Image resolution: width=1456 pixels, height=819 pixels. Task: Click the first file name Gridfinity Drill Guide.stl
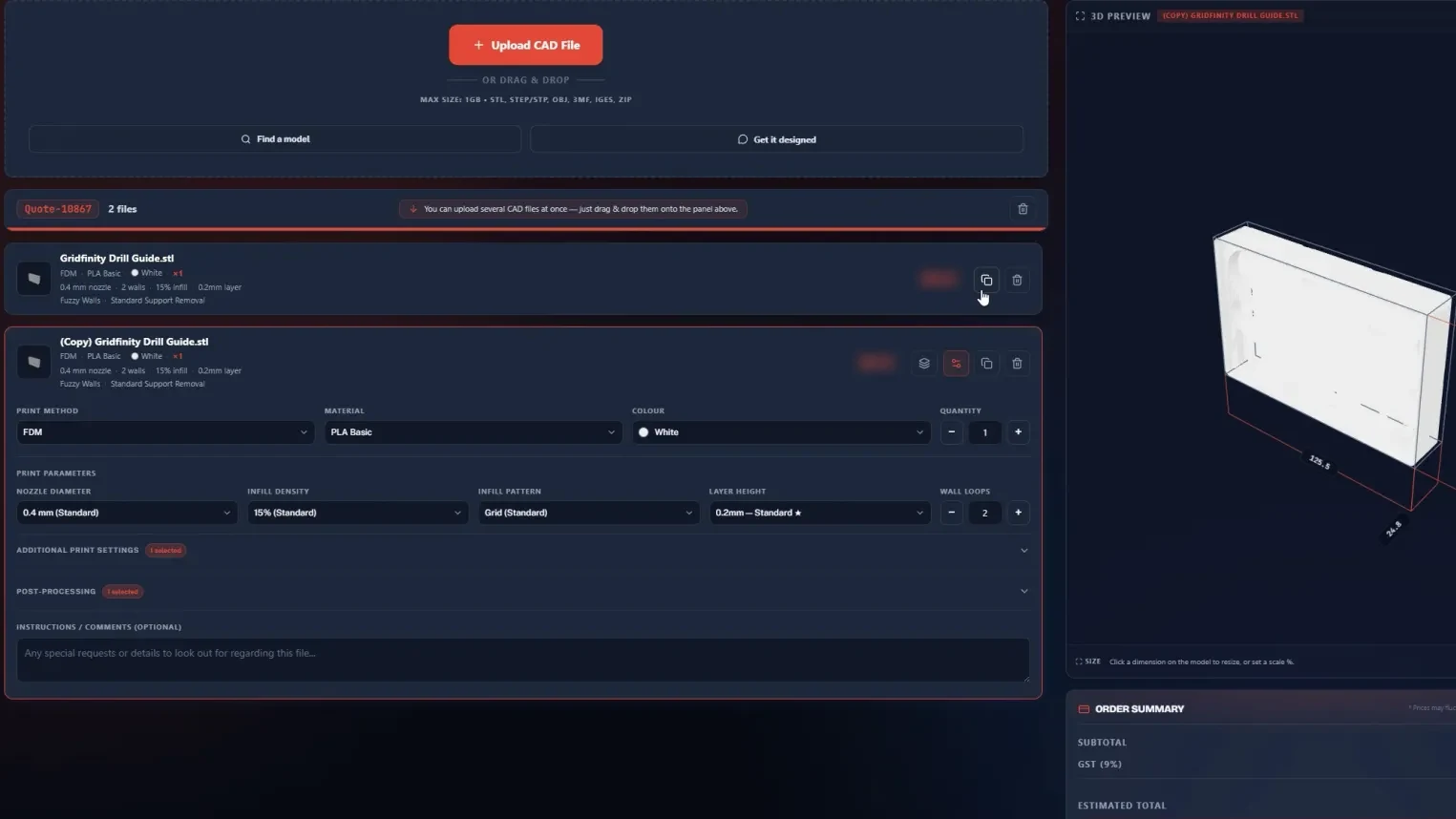pyautogui.click(x=116, y=258)
